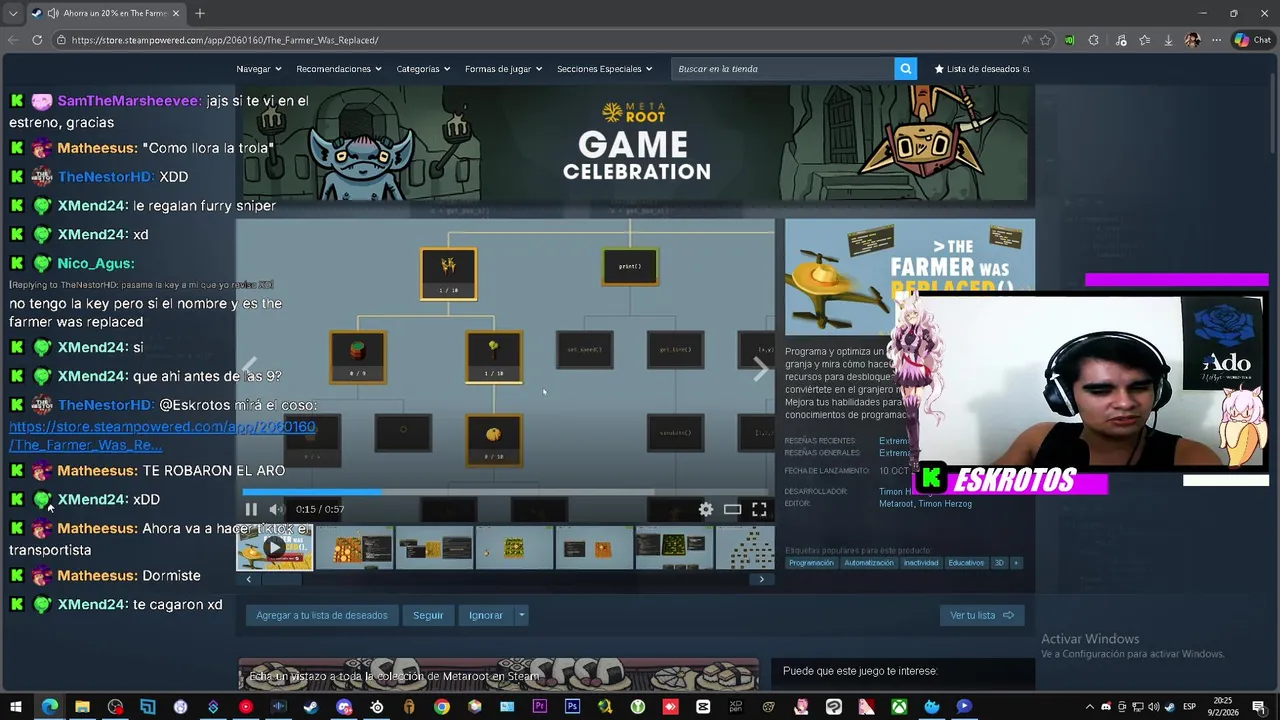Viewport: 1280px width, 720px height.
Task: Close the Steam browser tab
Action: [x=176, y=13]
